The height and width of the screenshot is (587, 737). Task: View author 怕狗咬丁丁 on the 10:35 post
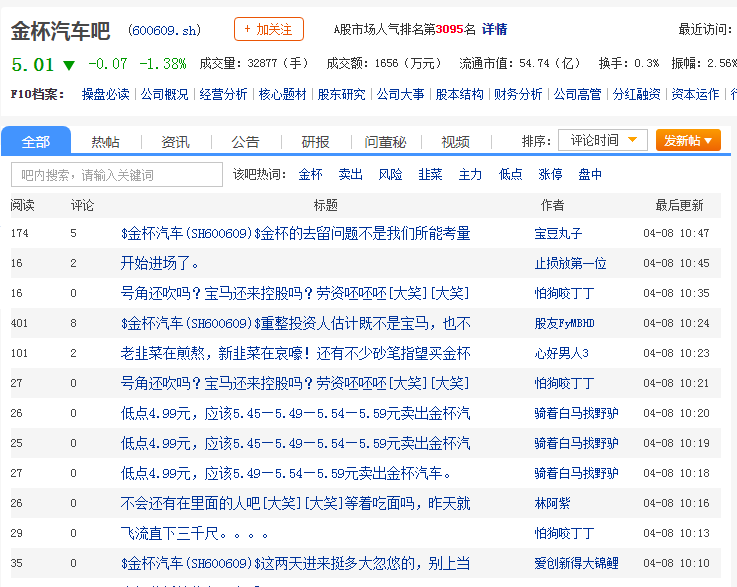tap(565, 293)
